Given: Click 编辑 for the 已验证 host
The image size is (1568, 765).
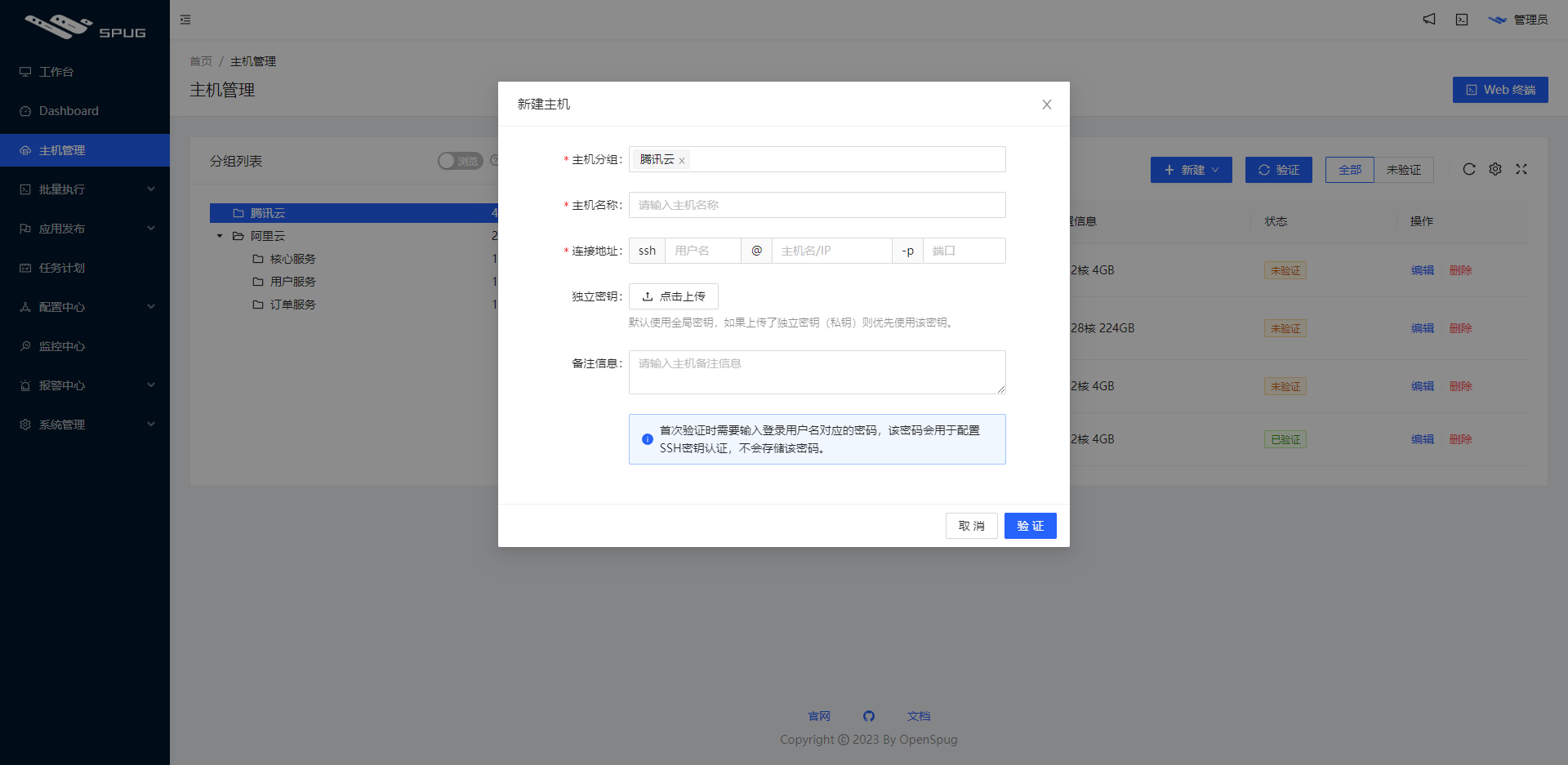Looking at the screenshot, I should pos(1423,439).
